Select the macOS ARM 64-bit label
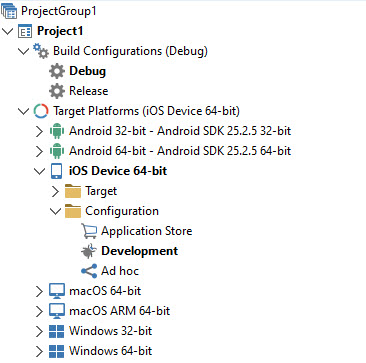Viewport: 366px width, 363px height. tap(120, 311)
